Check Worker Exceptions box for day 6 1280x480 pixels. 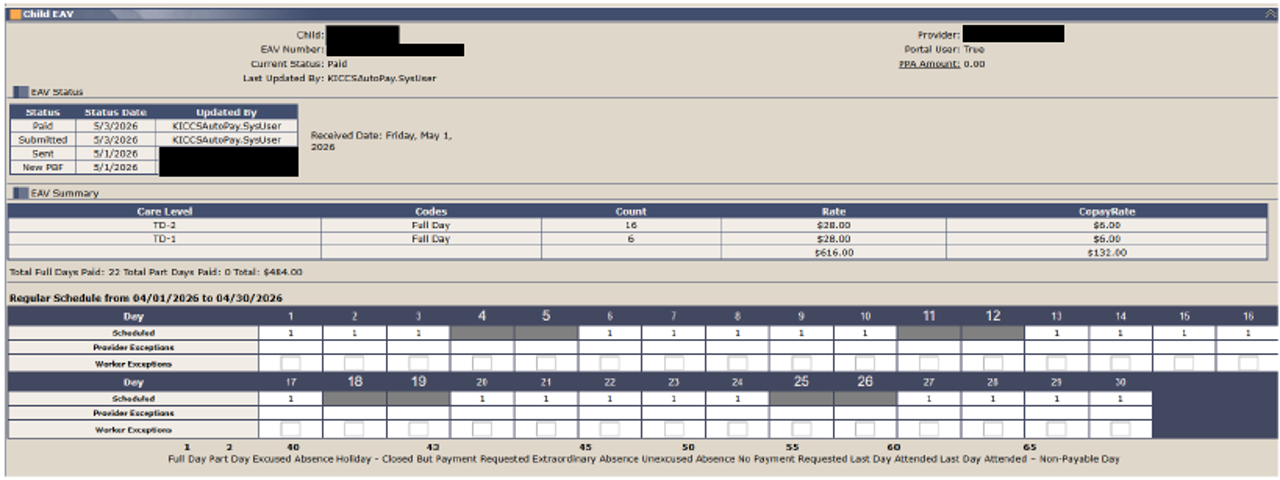tap(610, 364)
